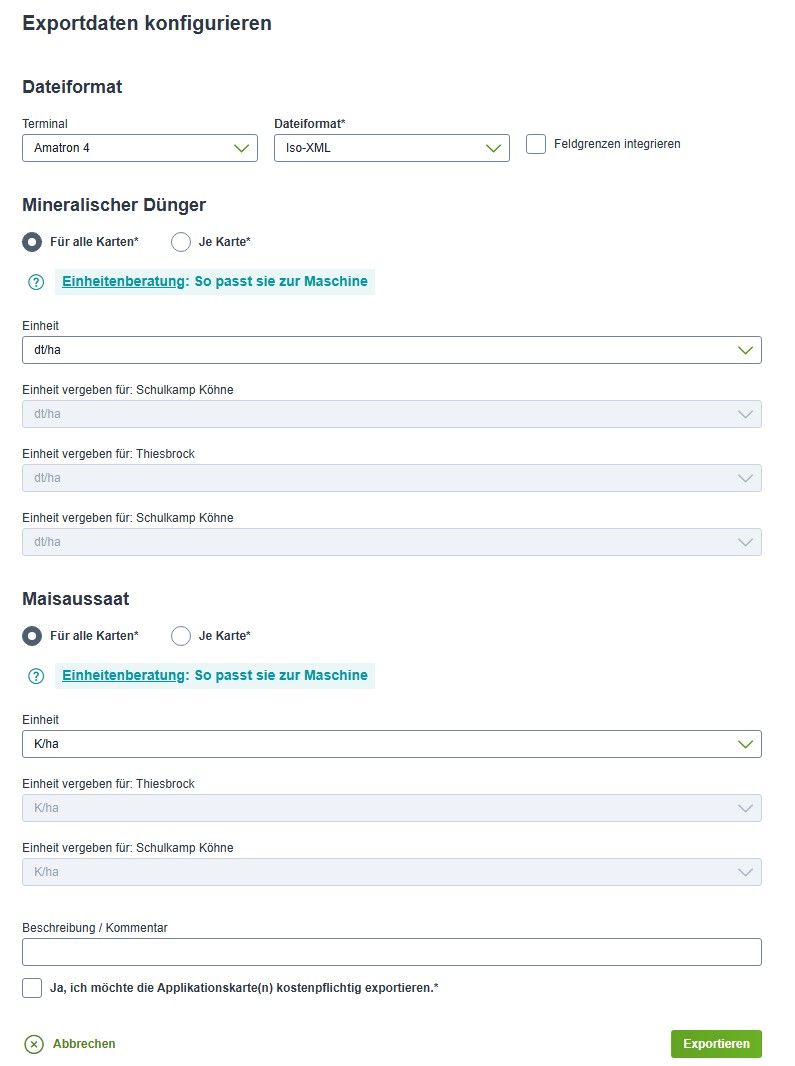Click chevron arrow of Iso-XML Dateiformat field

click(493, 148)
